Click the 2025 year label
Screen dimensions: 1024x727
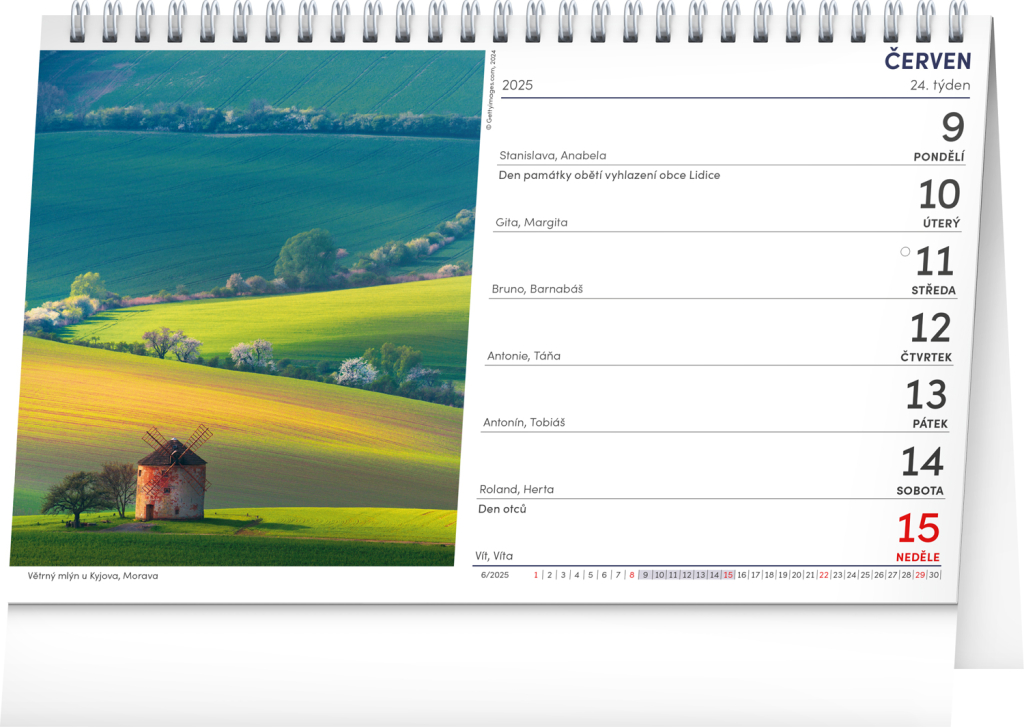(x=517, y=85)
